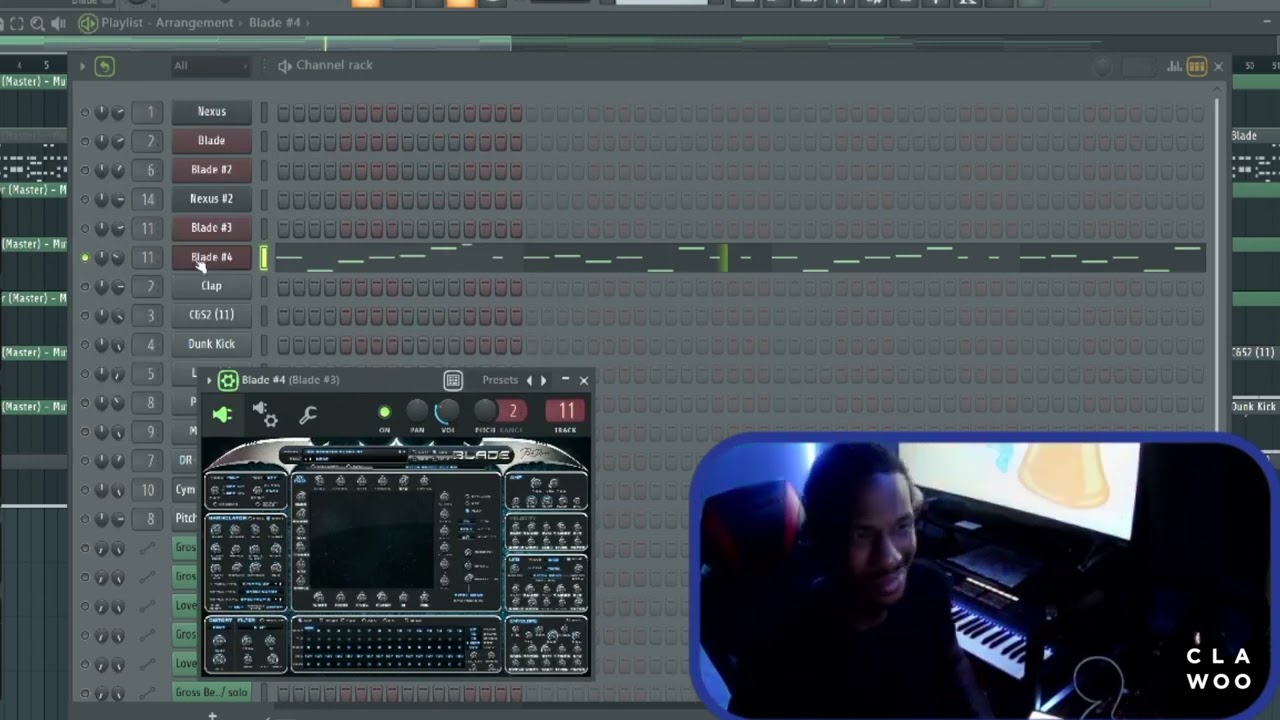Viewport: 1280px width, 720px height.
Task: Mute the Dunk Kick channel
Action: 85,345
